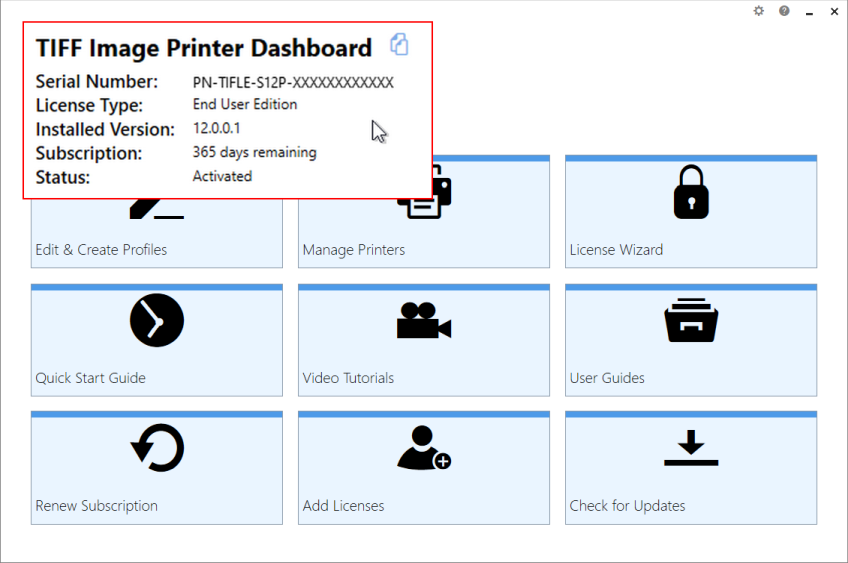Copy dashboard info with the clipboard icon
This screenshot has width=848, height=563.
(399, 44)
